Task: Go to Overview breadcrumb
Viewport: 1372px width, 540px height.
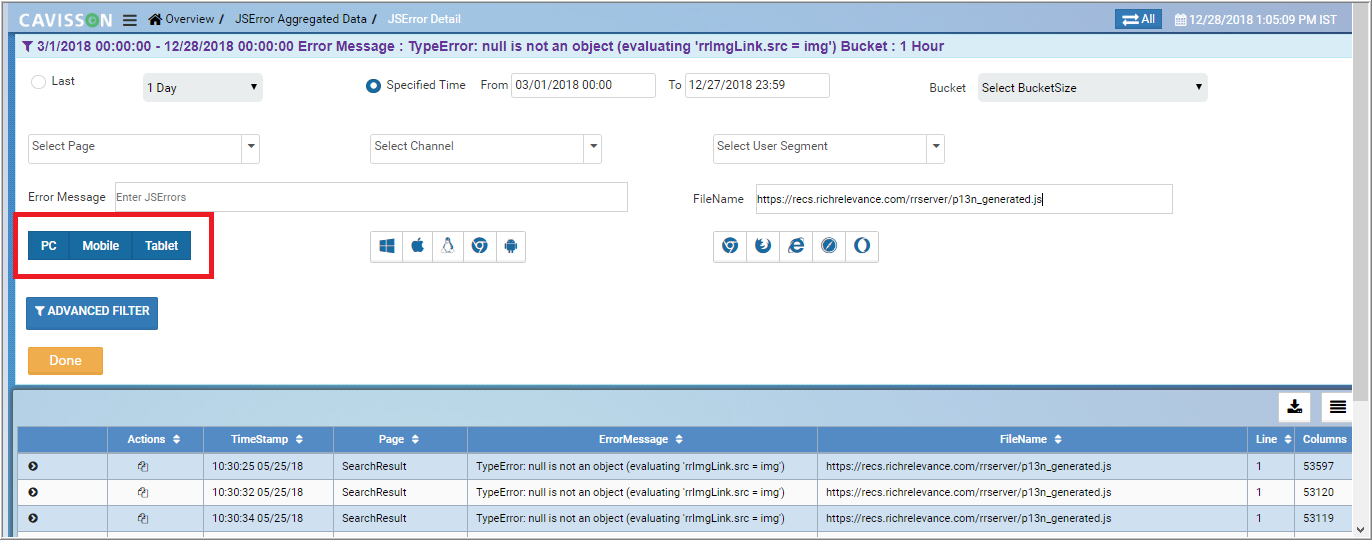Action: 181,20
